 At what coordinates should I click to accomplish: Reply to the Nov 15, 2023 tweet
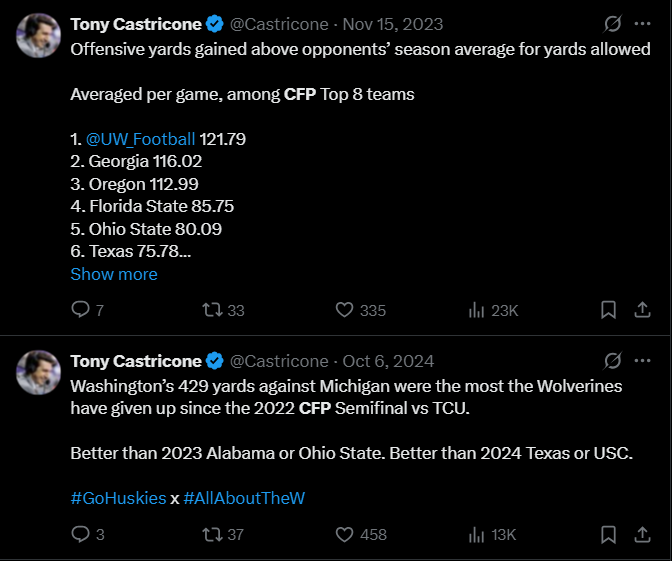[x=81, y=310]
